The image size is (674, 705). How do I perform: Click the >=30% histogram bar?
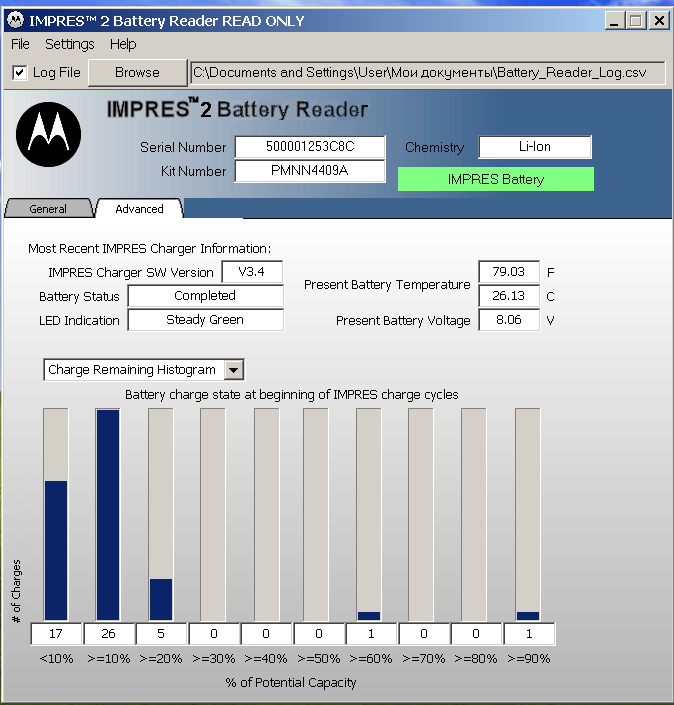click(x=213, y=514)
